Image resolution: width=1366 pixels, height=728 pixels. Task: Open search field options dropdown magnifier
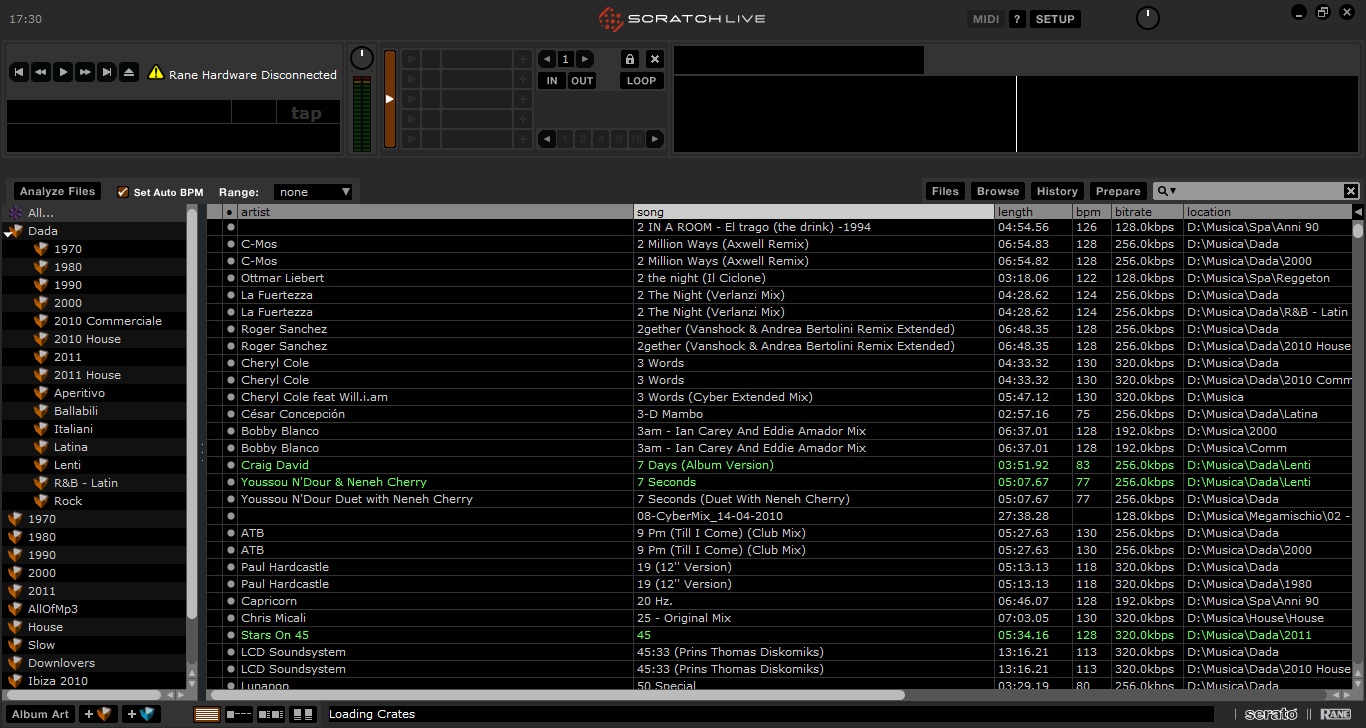point(1166,191)
